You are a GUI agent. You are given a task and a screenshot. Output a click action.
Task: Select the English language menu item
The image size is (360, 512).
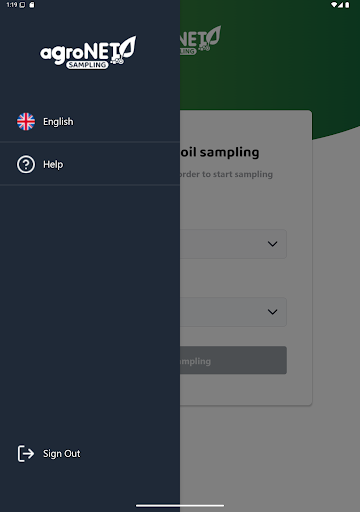click(x=90, y=122)
